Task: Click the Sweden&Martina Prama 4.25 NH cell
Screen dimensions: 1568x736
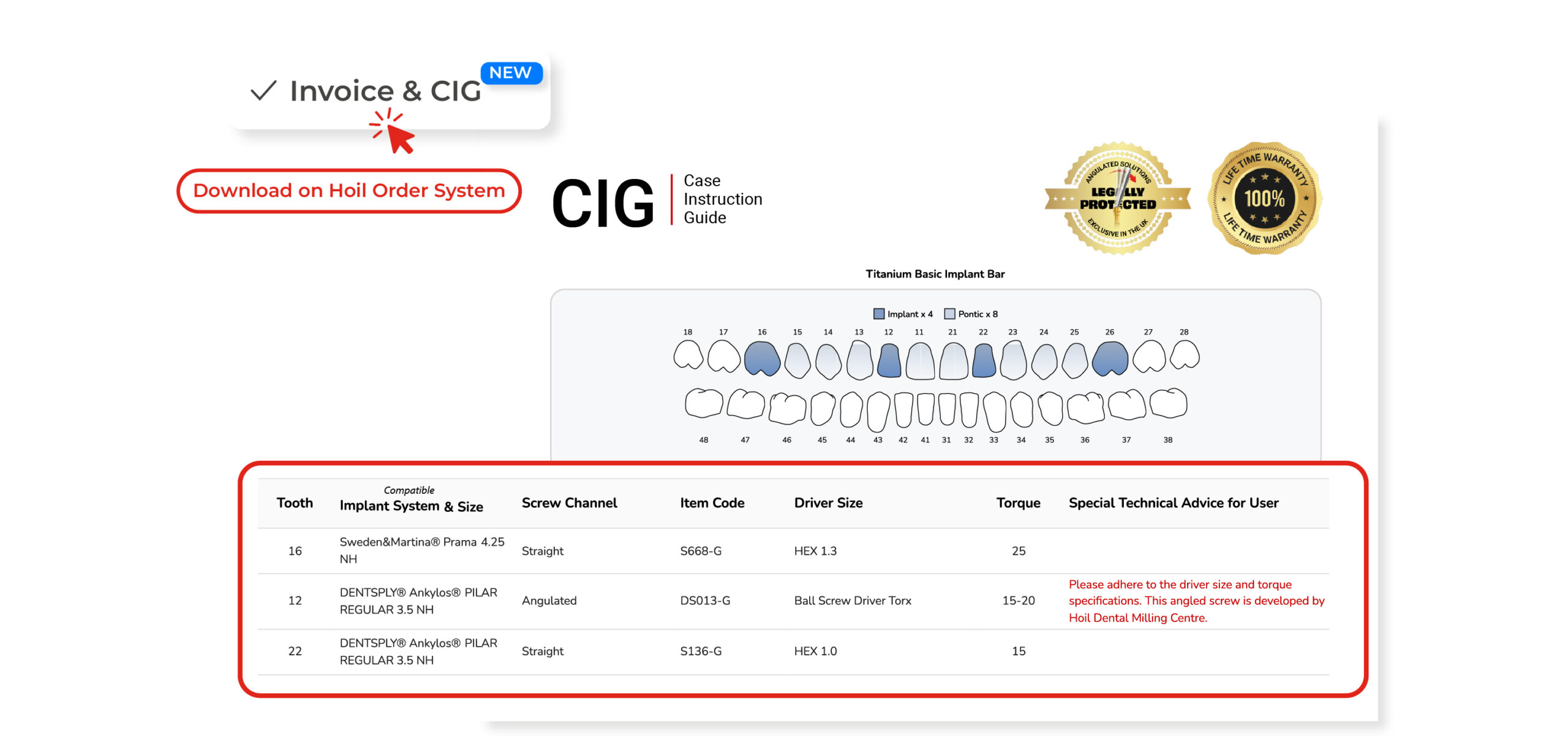Action: click(422, 550)
